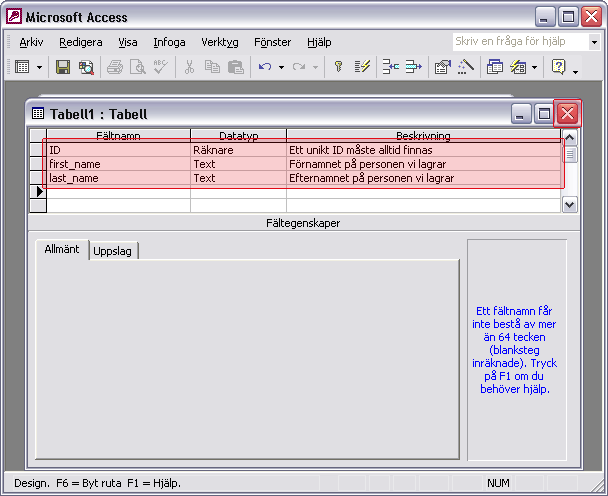This screenshot has height=496, width=608.
Task: Click the 'Skriv en fråga för hjälp' box
Action: coord(518,42)
